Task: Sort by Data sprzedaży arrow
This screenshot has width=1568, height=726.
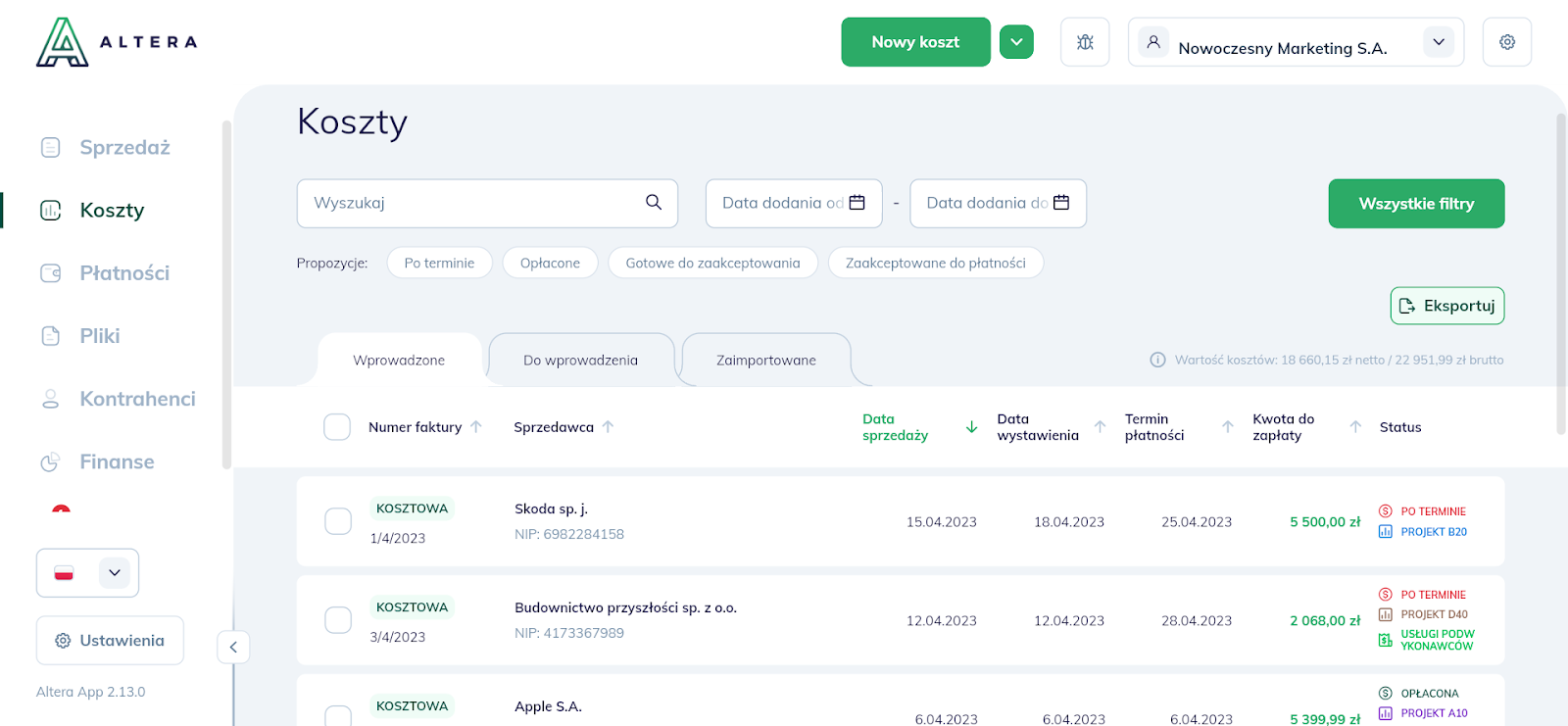Action: coord(972,426)
